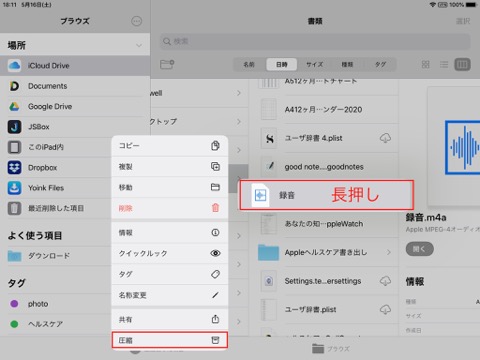Click the JSBox app icon
Image resolution: width=480 pixels, height=360 pixels.
pyautogui.click(x=14, y=127)
